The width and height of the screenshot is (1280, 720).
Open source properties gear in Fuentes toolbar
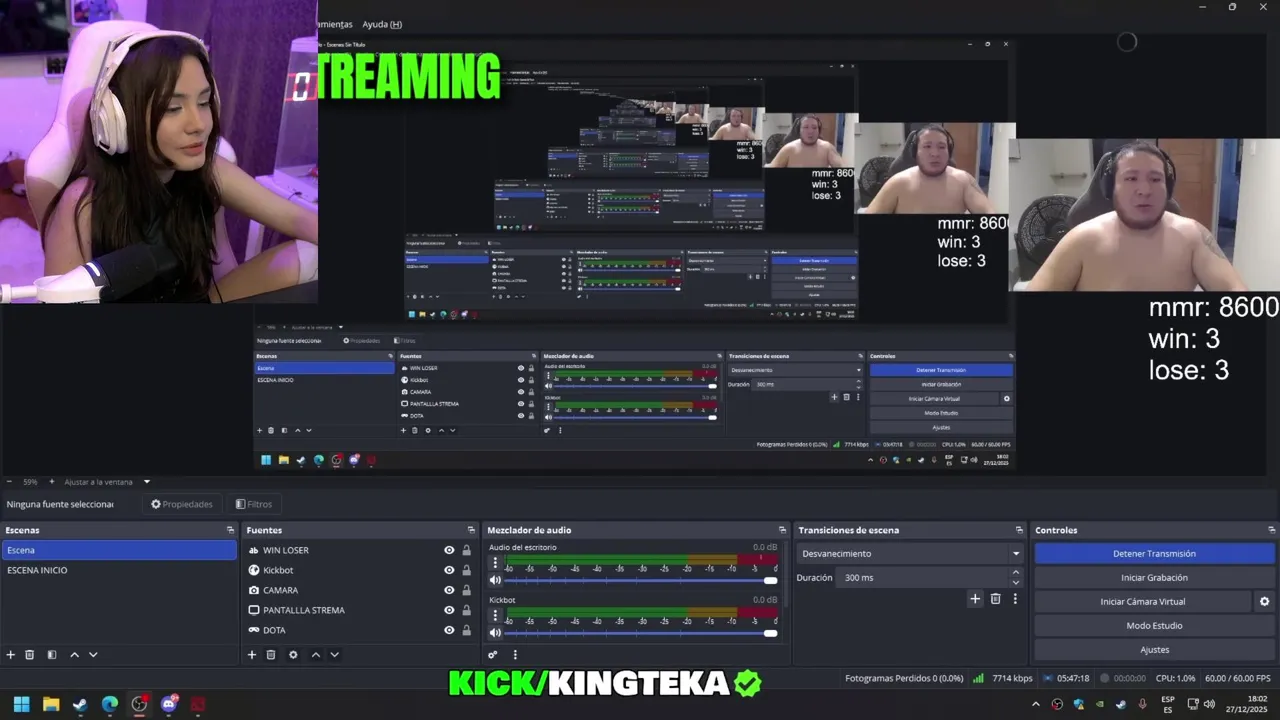coord(293,655)
